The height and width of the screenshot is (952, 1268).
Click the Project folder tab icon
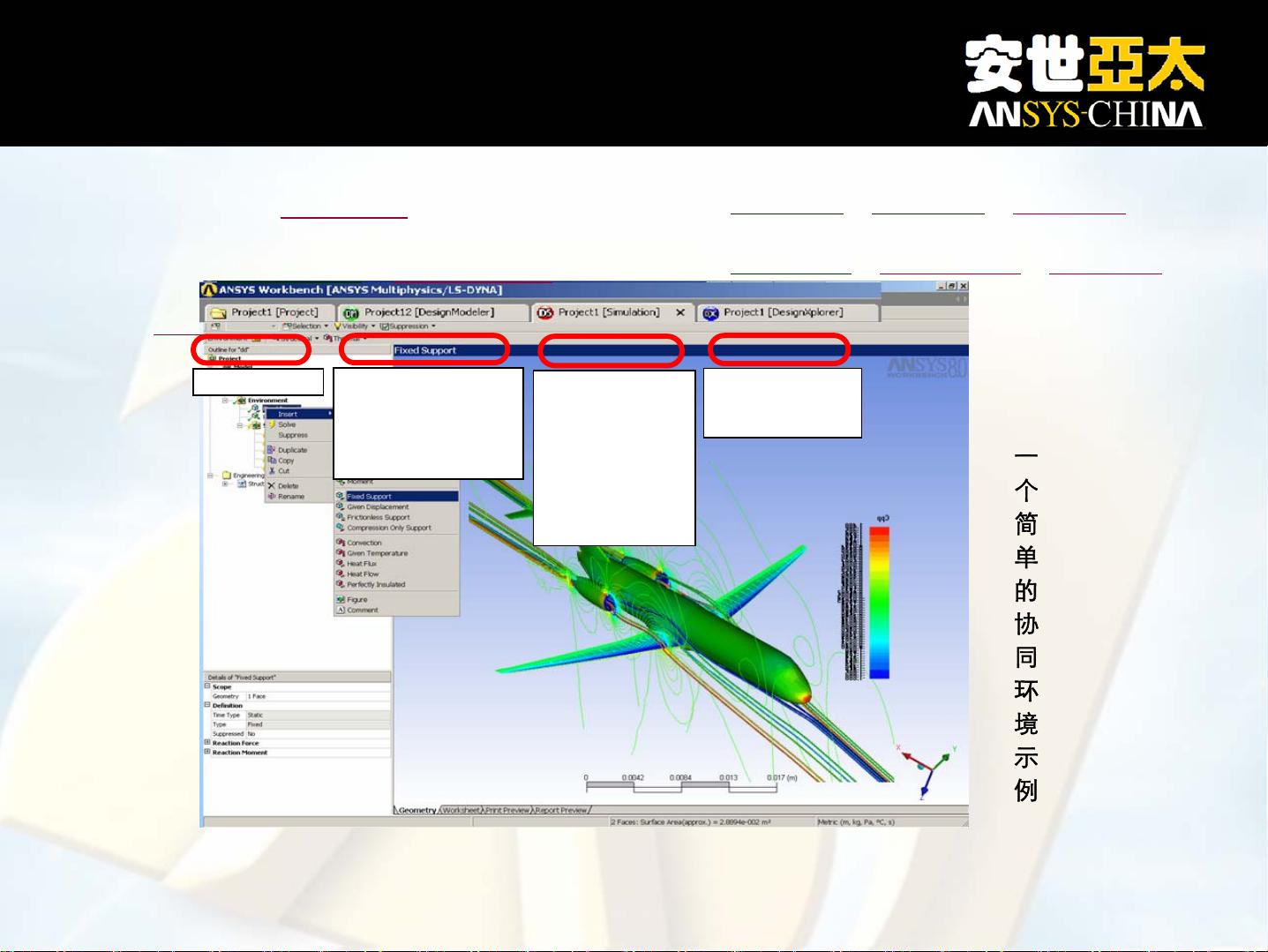coord(217,313)
